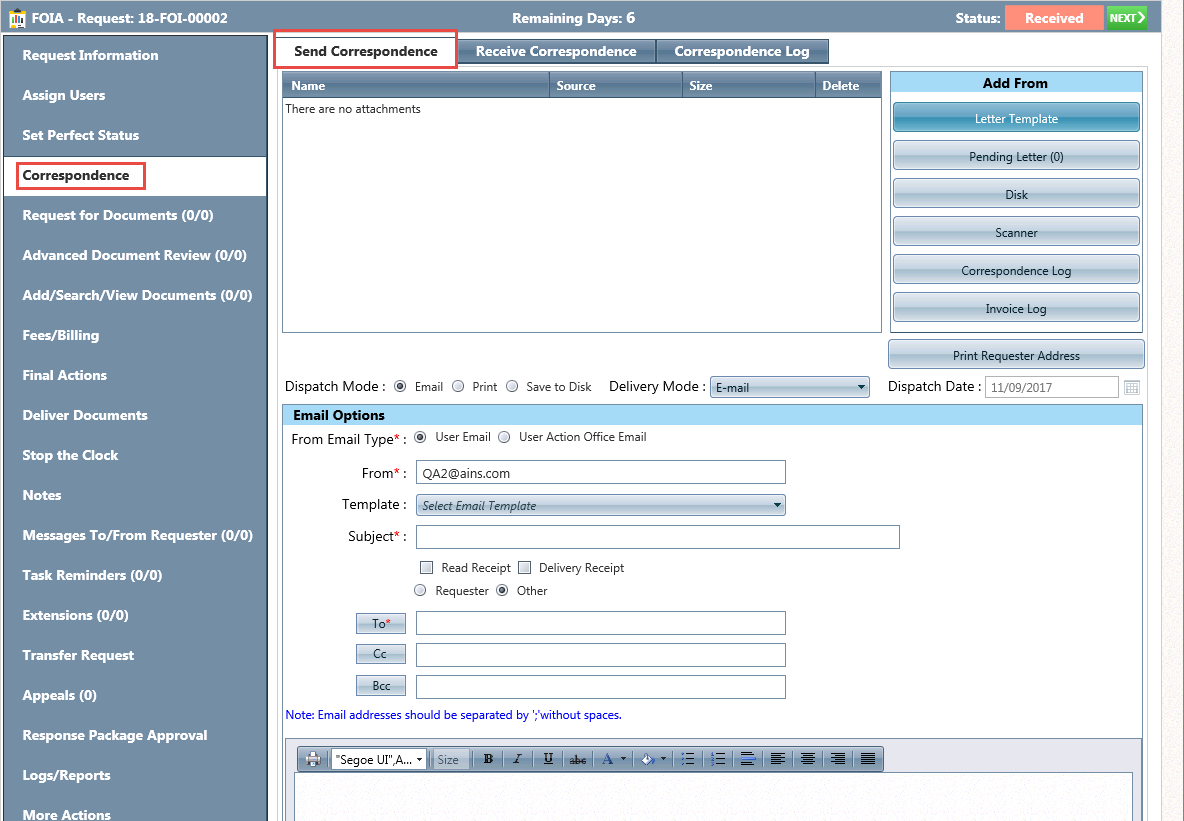Enable the Read Receipt checkbox
Screen dimensions: 1184x821
(427, 568)
